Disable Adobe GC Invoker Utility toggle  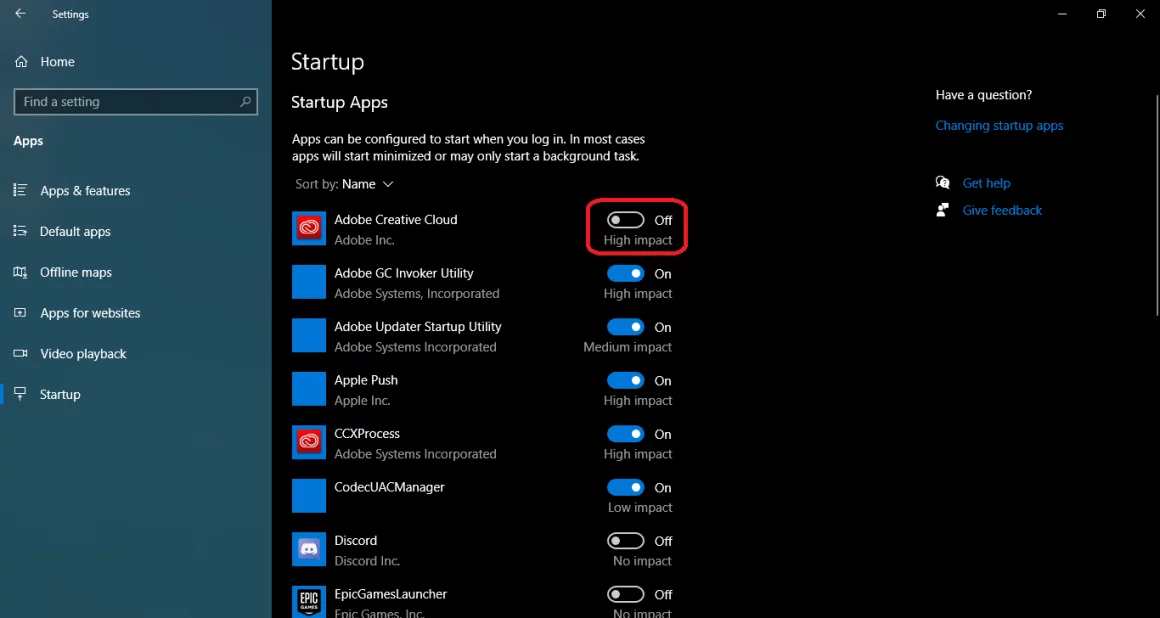[626, 274]
